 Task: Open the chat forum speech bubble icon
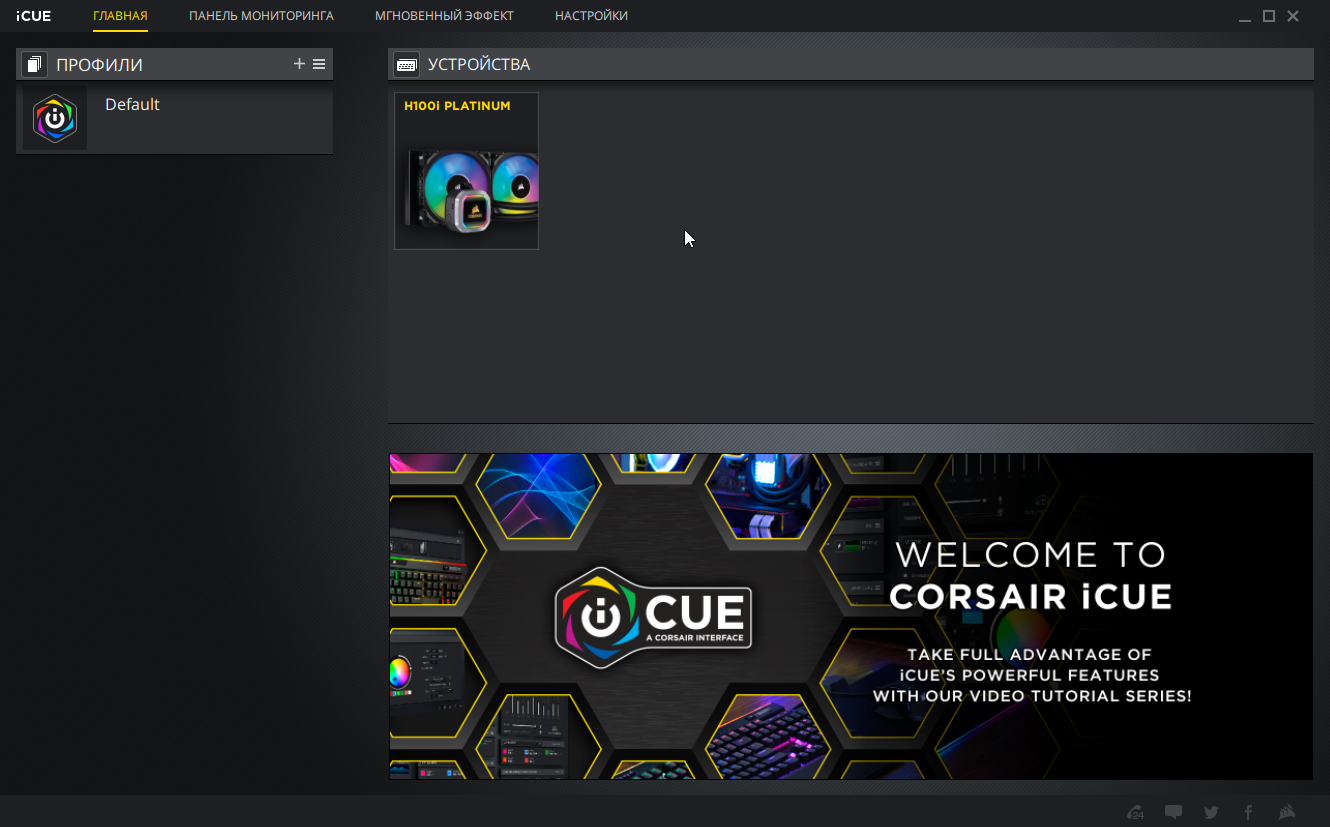1173,812
